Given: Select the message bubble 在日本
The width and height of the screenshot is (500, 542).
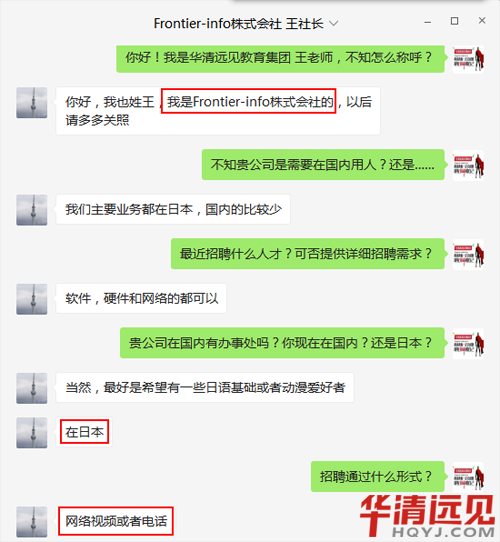Looking at the screenshot, I should (84, 432).
